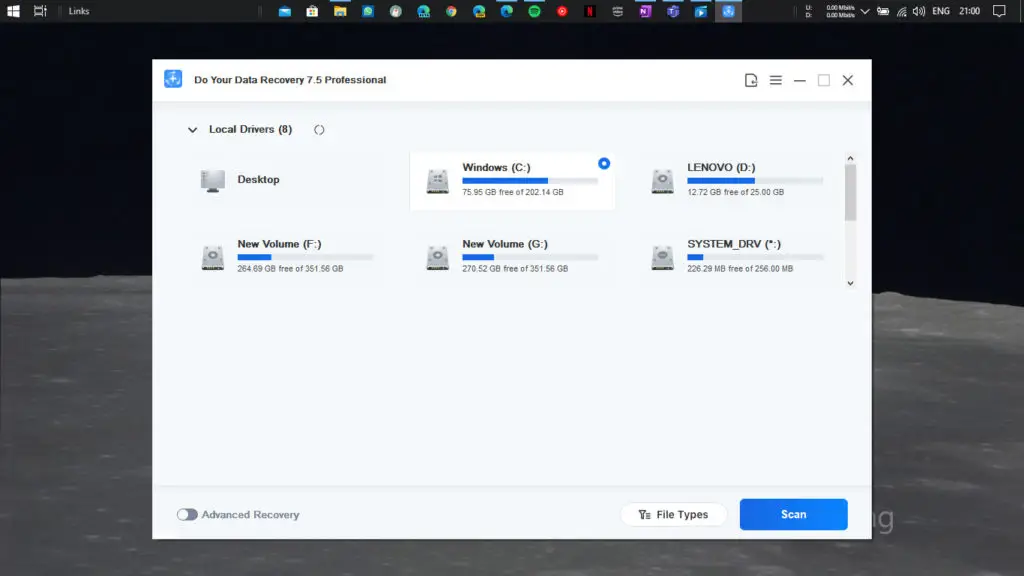This screenshot has width=1024, height=576.
Task: Click the New Volume (F:) usage bar
Action: pos(305,257)
